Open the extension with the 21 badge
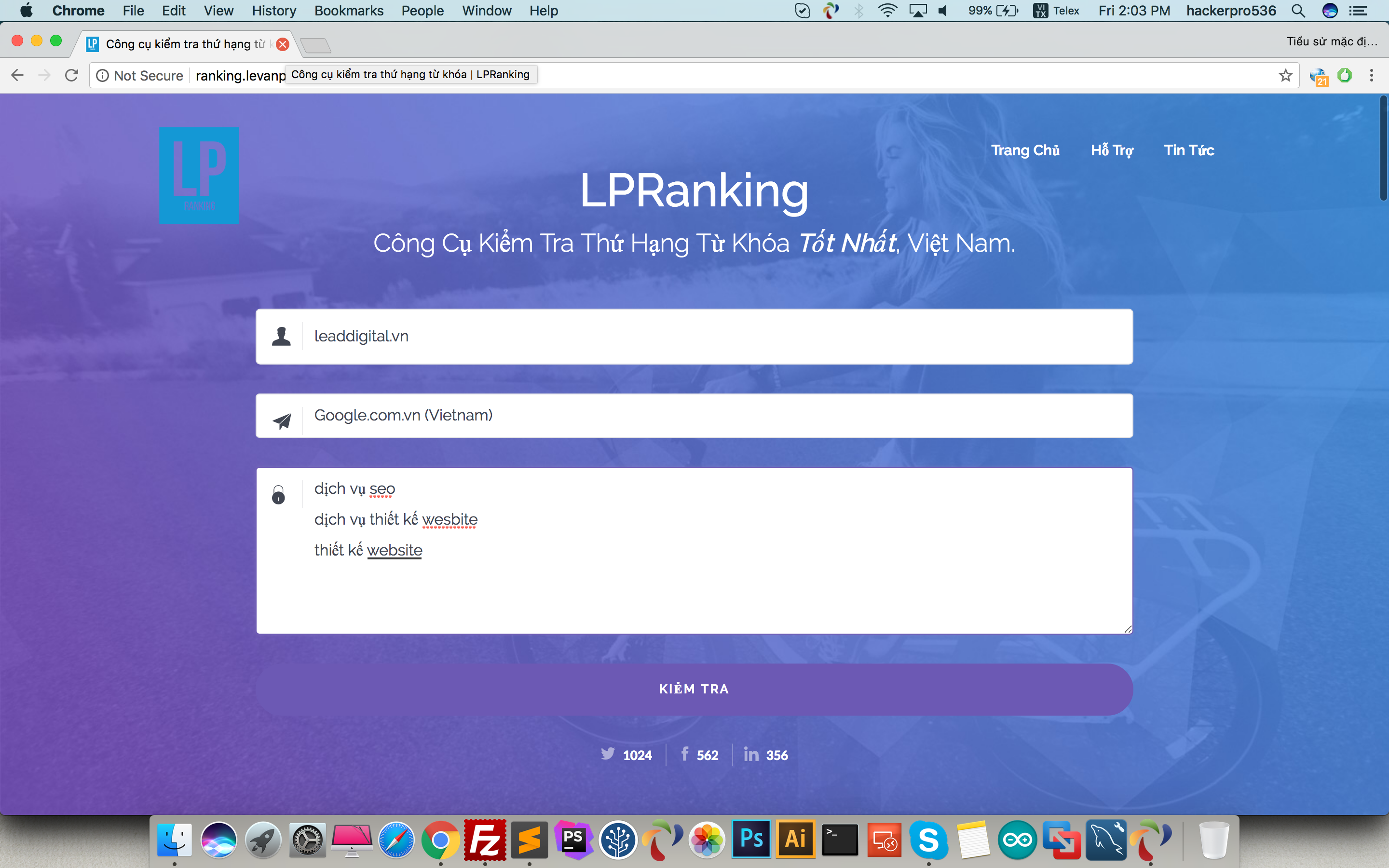Screen dimensions: 1389x868 [1319, 76]
